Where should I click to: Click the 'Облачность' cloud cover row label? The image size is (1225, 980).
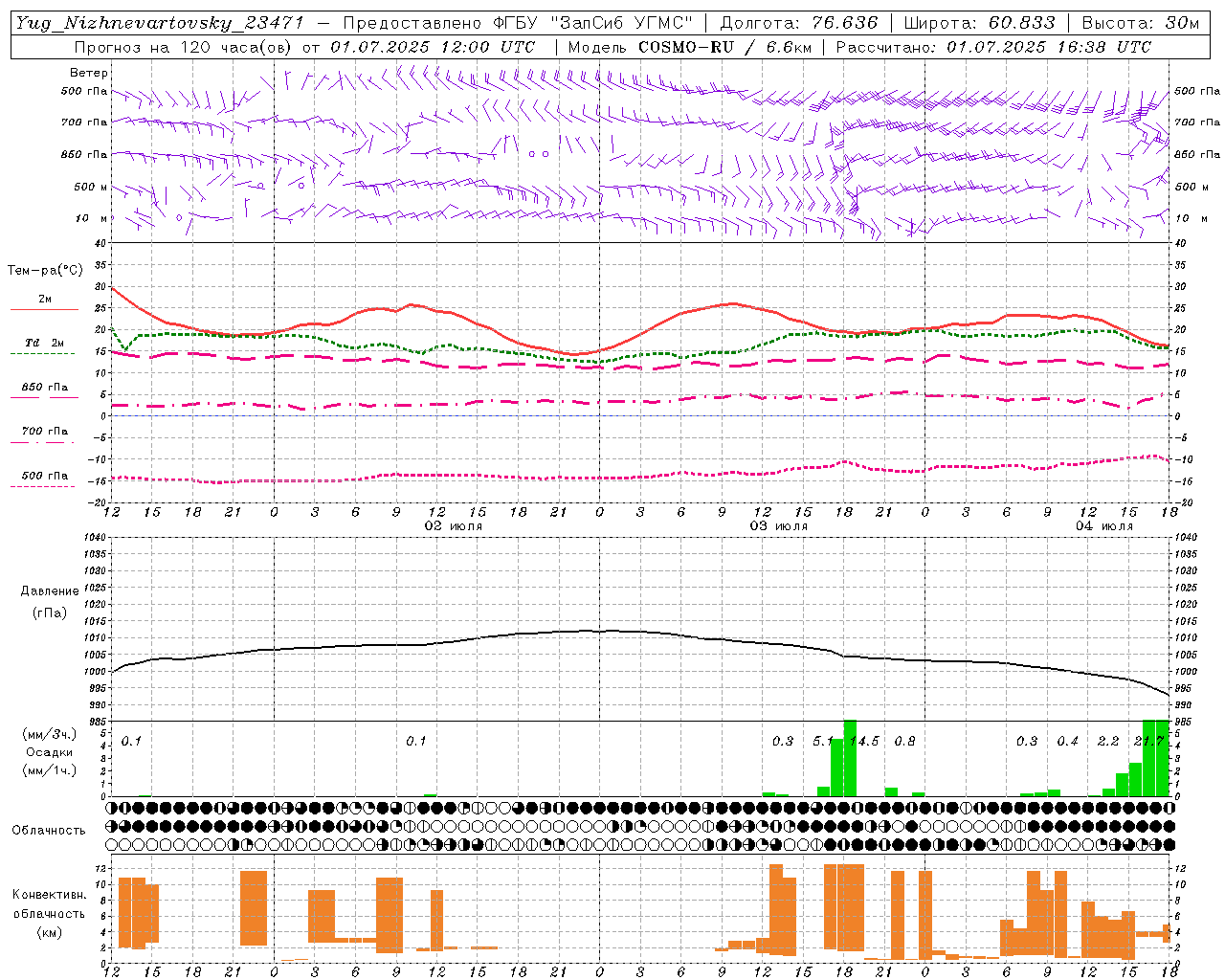pyautogui.click(x=48, y=831)
